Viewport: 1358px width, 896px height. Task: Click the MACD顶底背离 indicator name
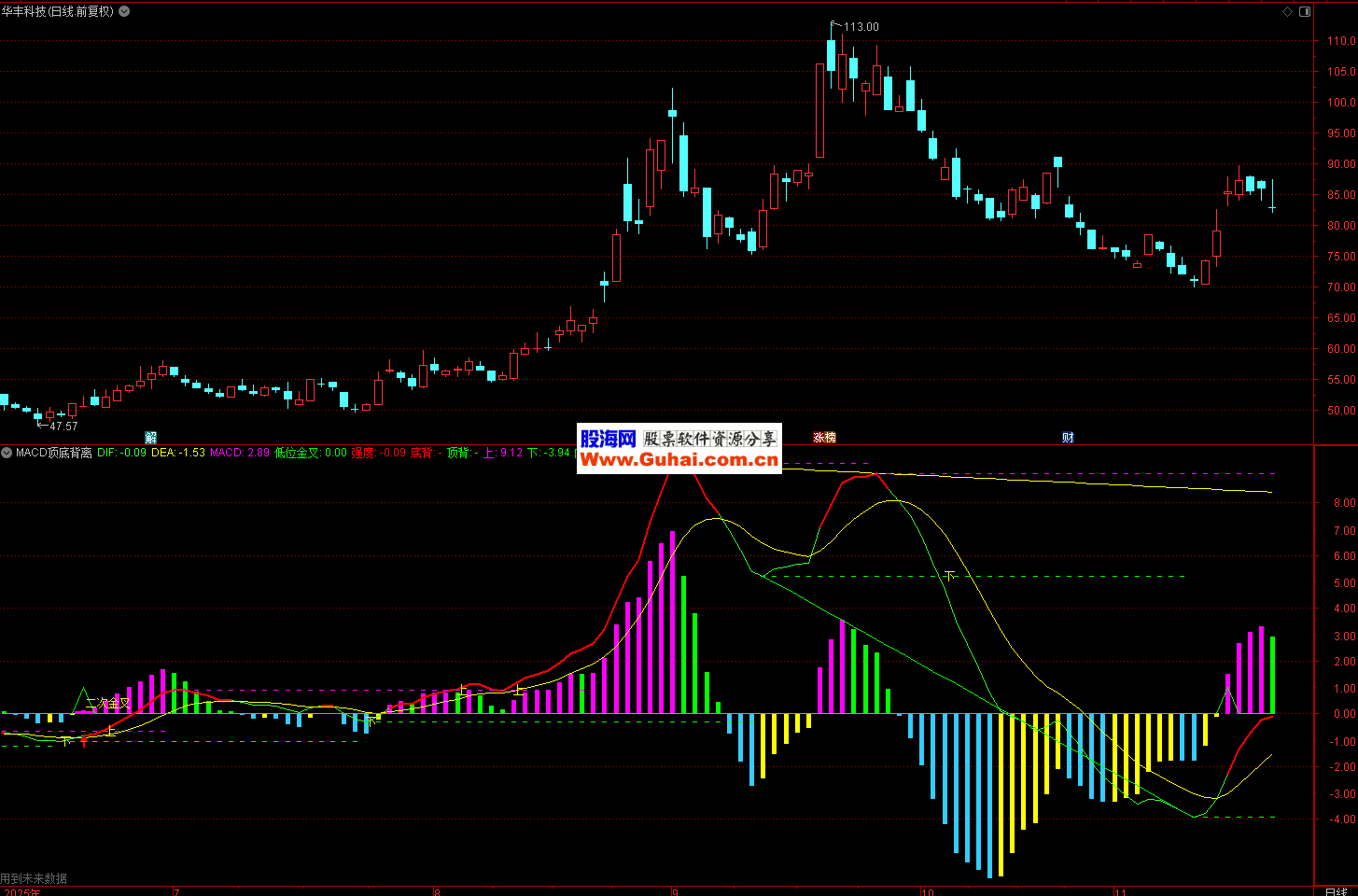tap(54, 453)
